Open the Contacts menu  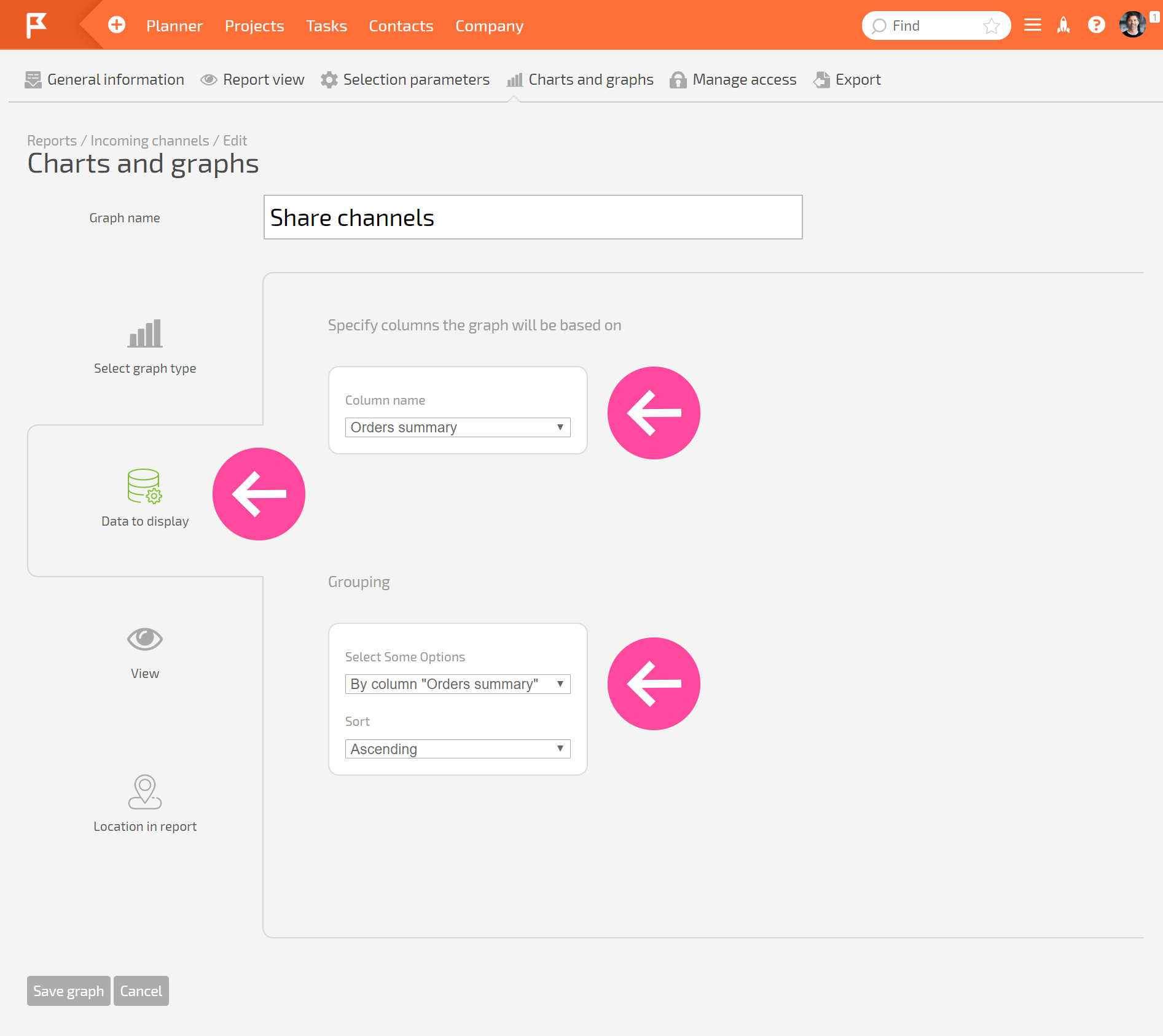tap(401, 26)
